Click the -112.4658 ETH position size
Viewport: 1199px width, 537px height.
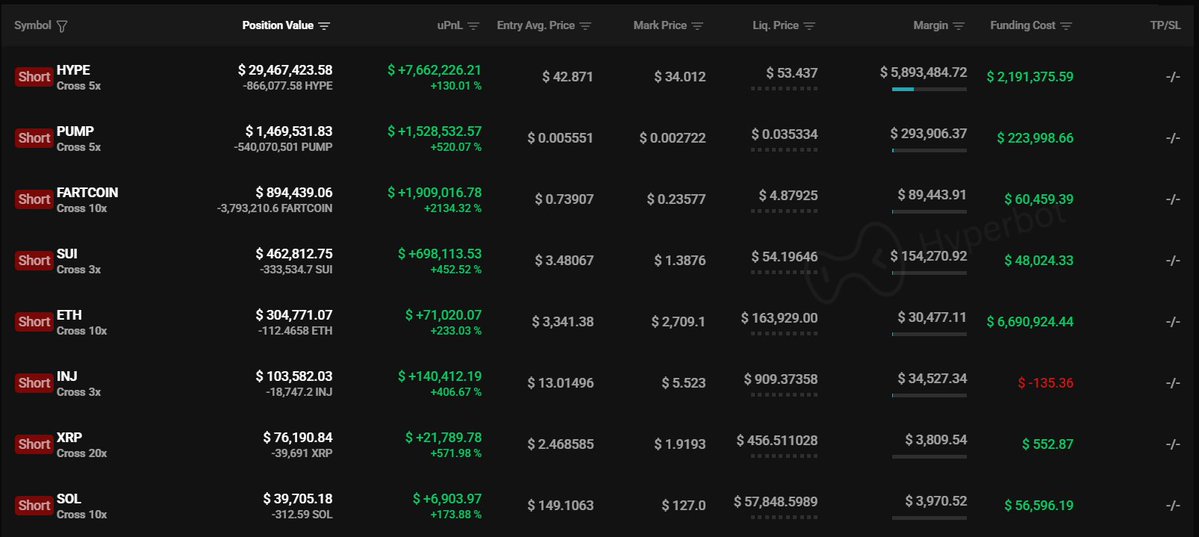coord(295,331)
